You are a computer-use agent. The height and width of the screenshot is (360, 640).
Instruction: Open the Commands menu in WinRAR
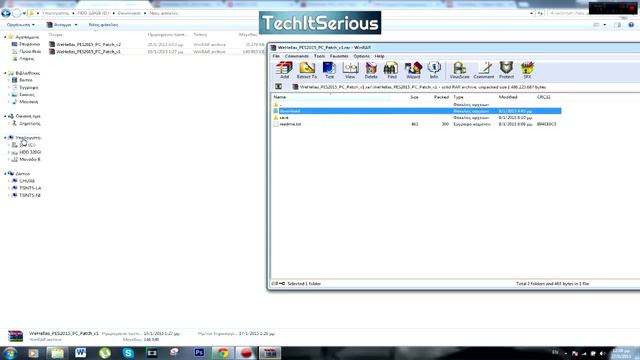pyautogui.click(x=297, y=56)
